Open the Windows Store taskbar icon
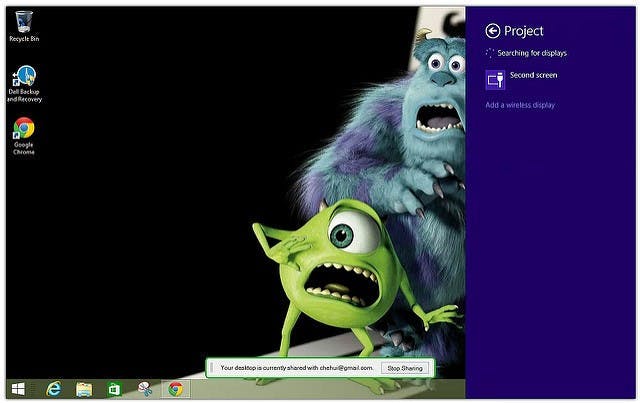The width and height of the screenshot is (640, 403). (114, 389)
